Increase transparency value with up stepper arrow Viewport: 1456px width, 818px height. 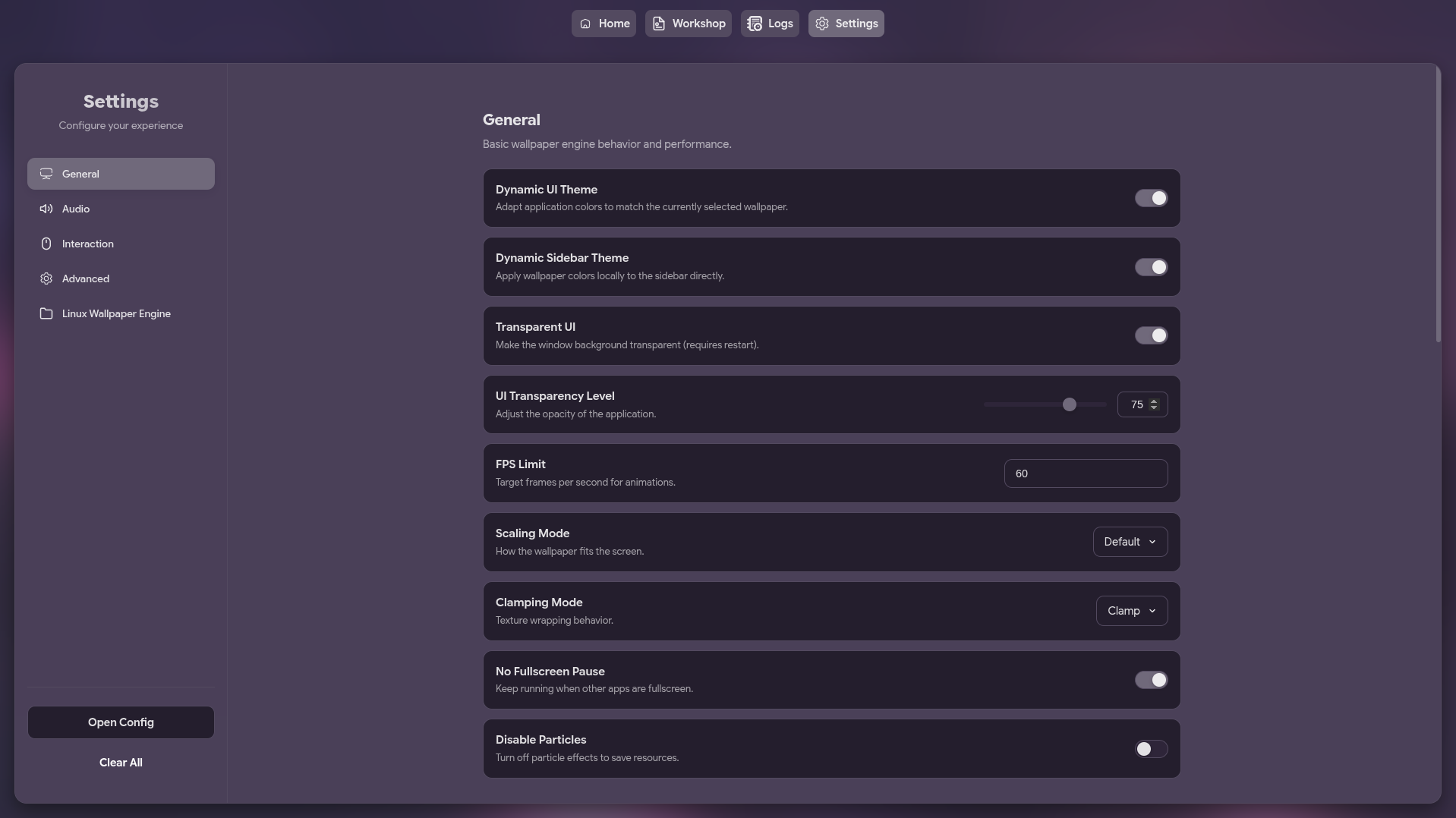(1154, 401)
